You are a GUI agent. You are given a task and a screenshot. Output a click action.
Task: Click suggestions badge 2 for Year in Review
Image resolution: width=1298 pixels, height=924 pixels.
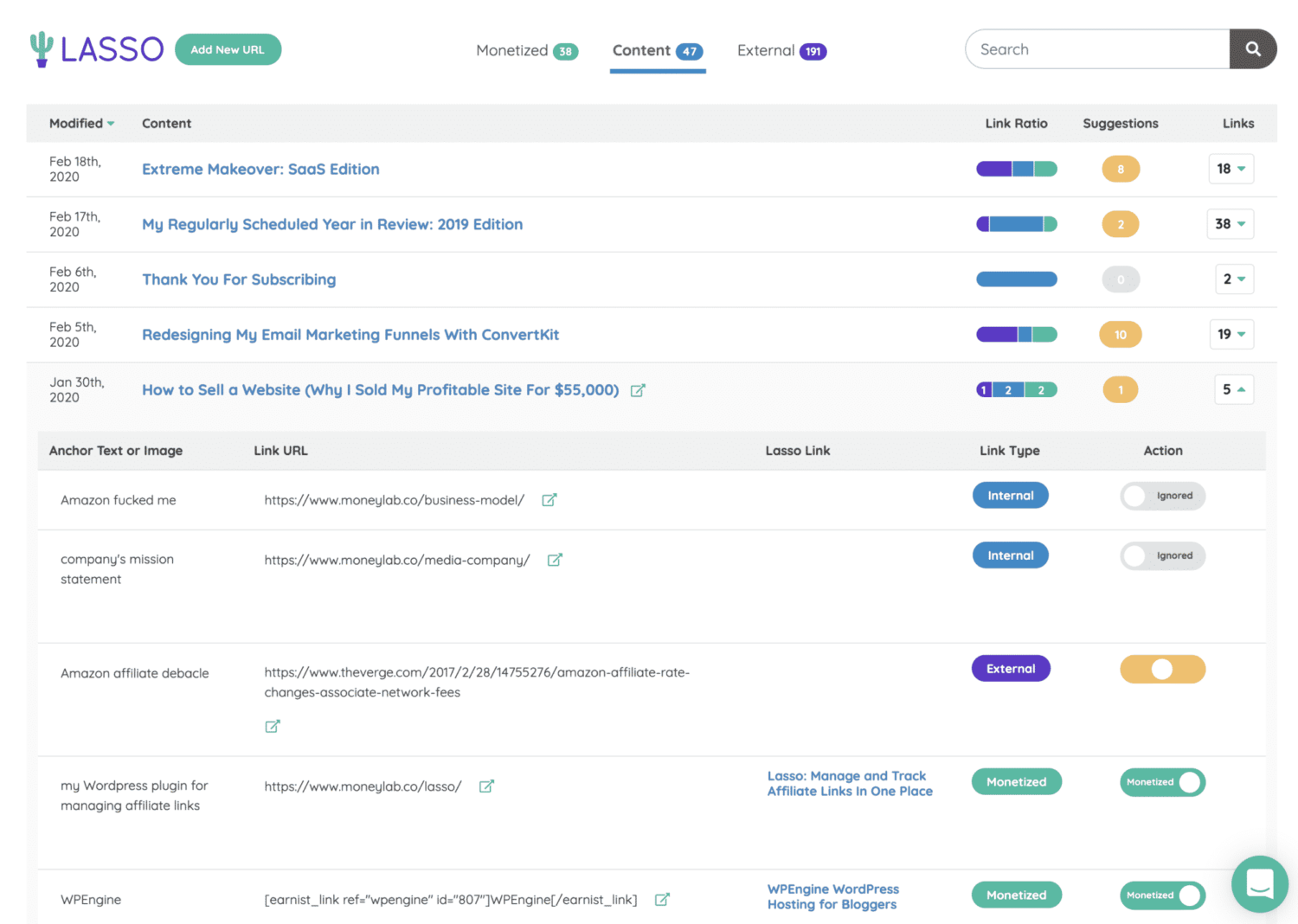(x=1121, y=224)
